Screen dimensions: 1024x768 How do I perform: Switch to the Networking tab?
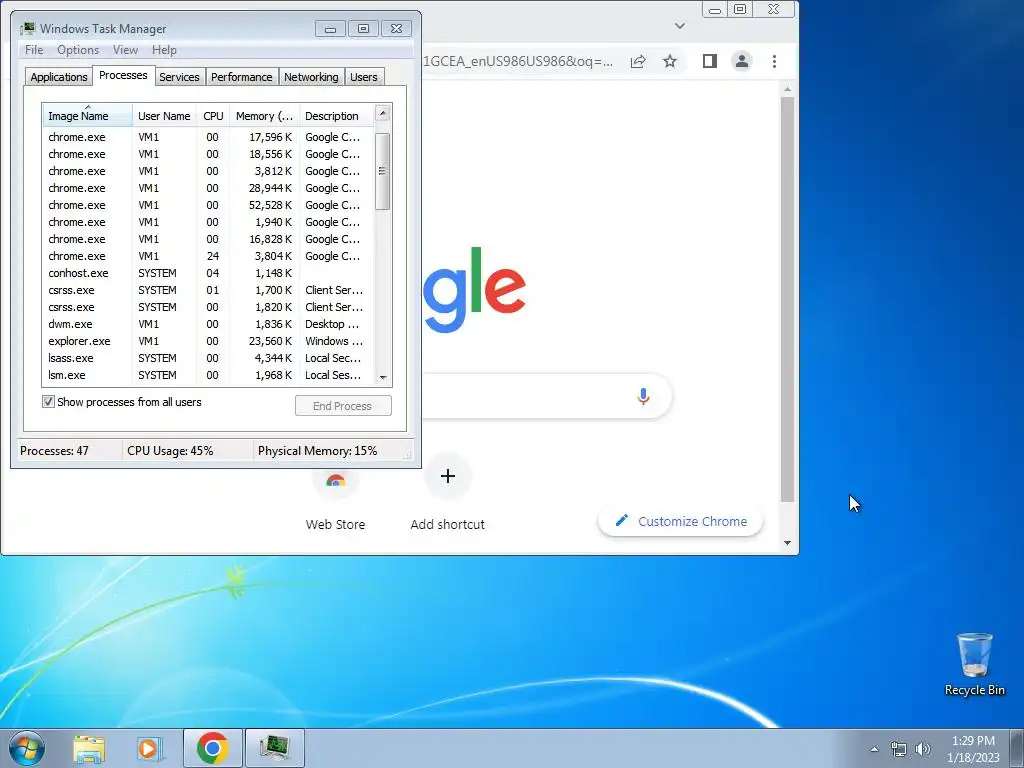tap(312, 77)
